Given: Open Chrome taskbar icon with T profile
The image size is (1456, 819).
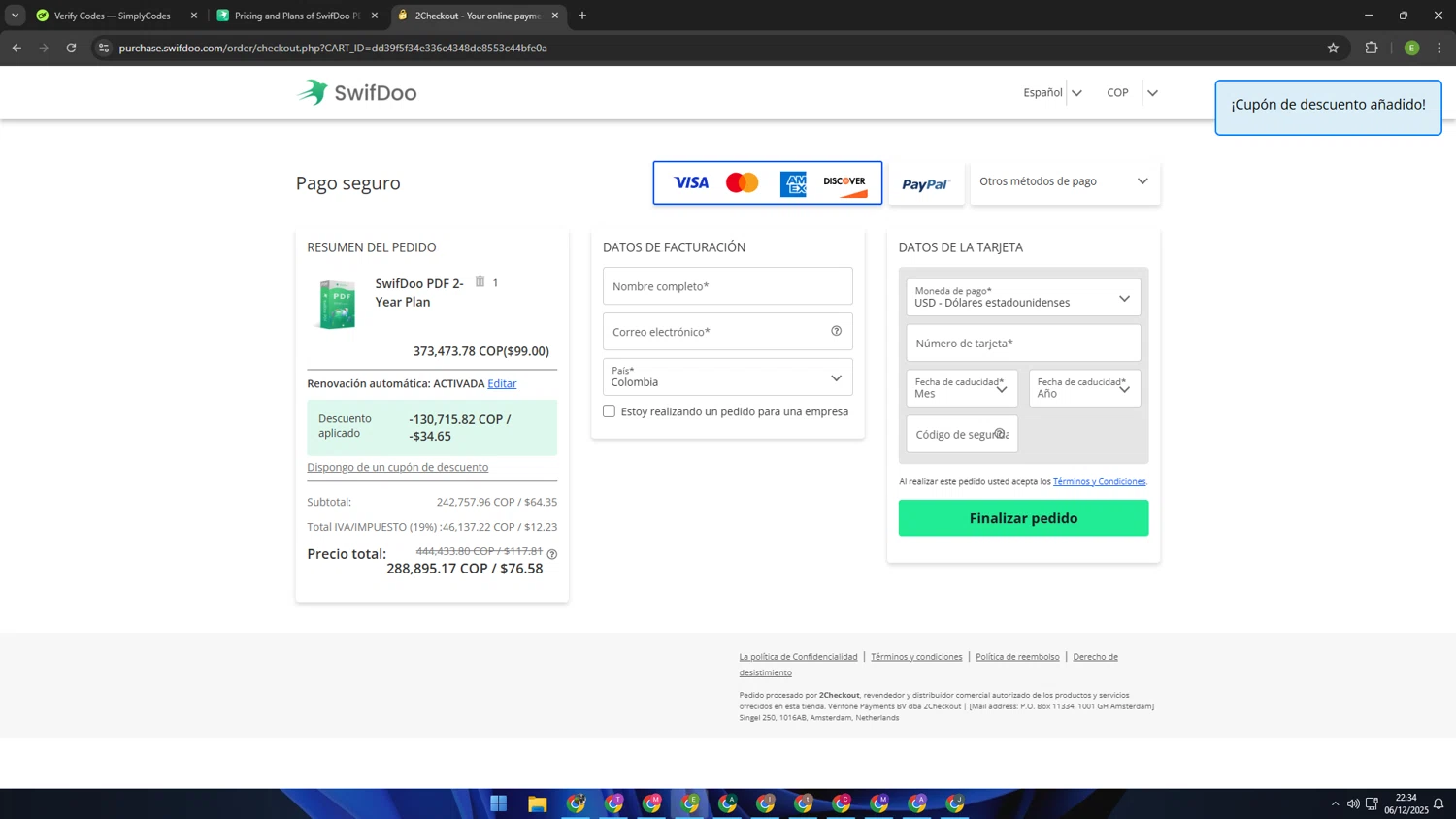Looking at the screenshot, I should pos(614,803).
